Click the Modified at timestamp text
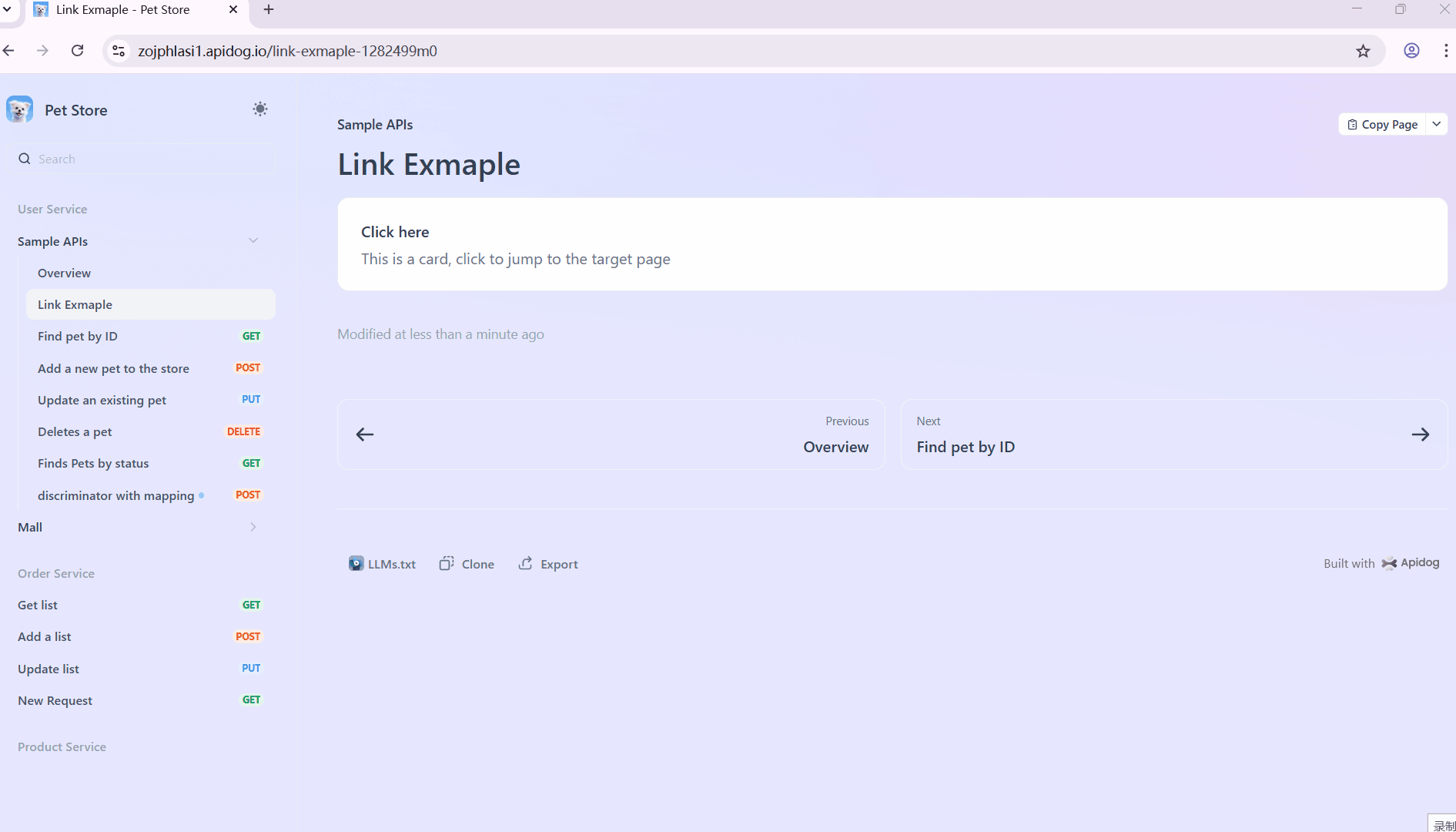The height and width of the screenshot is (832, 1456). [440, 334]
